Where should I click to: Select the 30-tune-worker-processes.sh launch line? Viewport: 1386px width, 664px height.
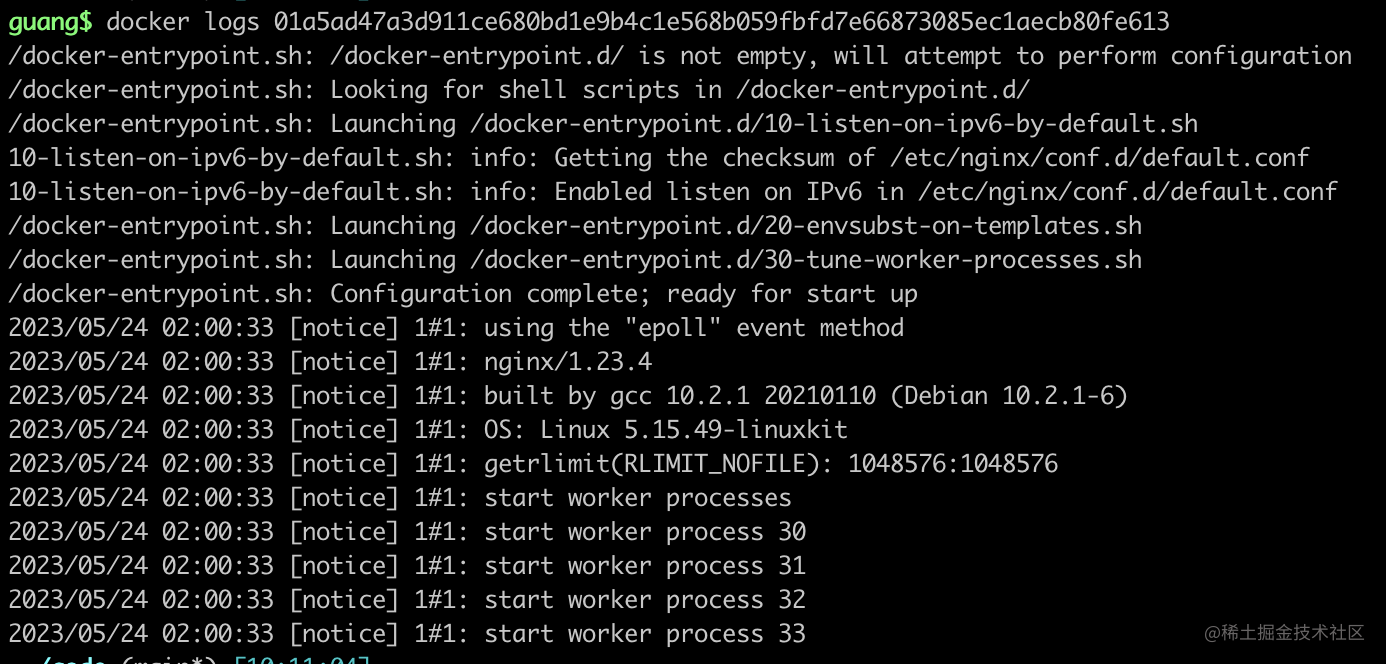(x=574, y=260)
